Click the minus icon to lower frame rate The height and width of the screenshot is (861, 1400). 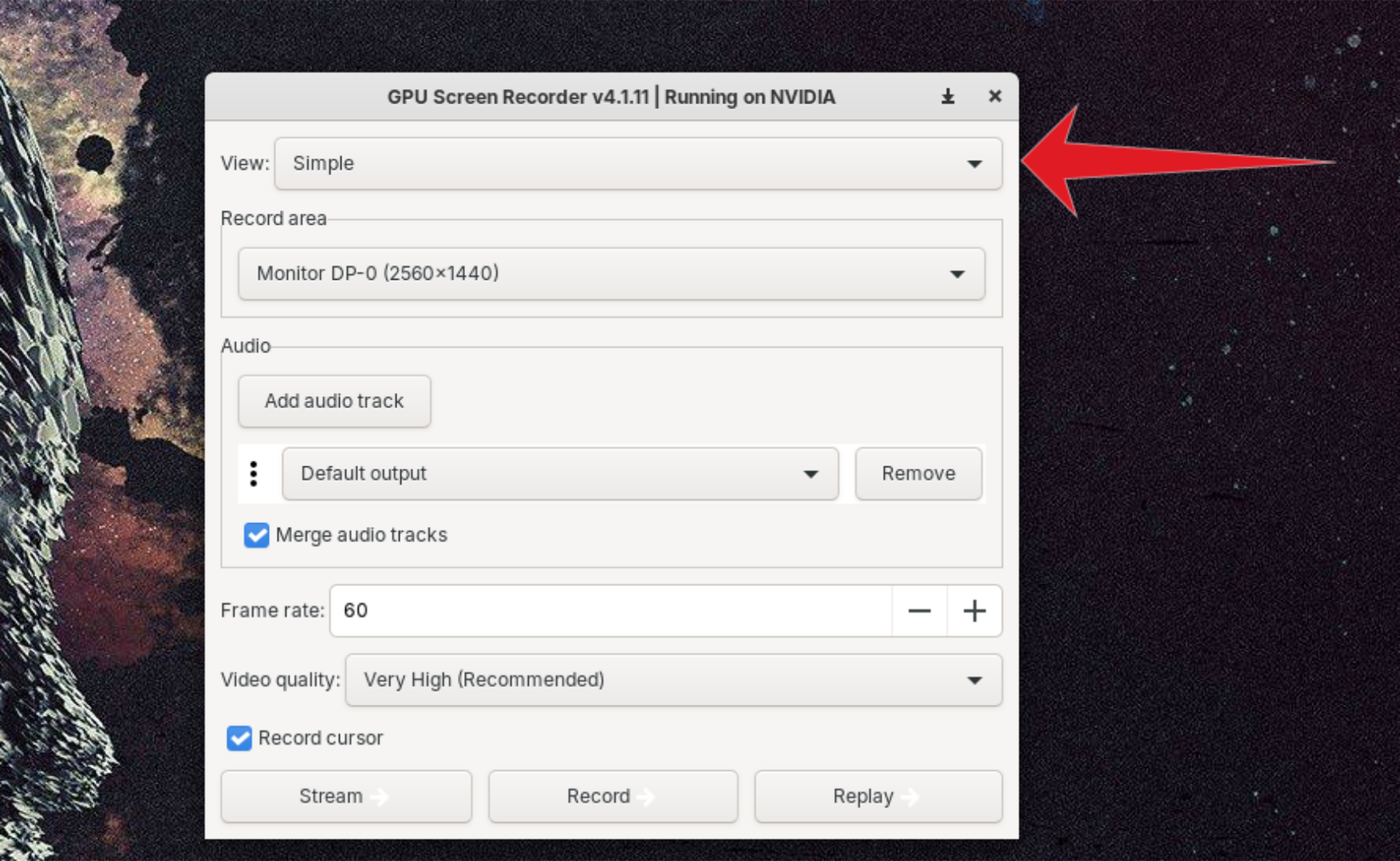pyautogui.click(x=919, y=611)
